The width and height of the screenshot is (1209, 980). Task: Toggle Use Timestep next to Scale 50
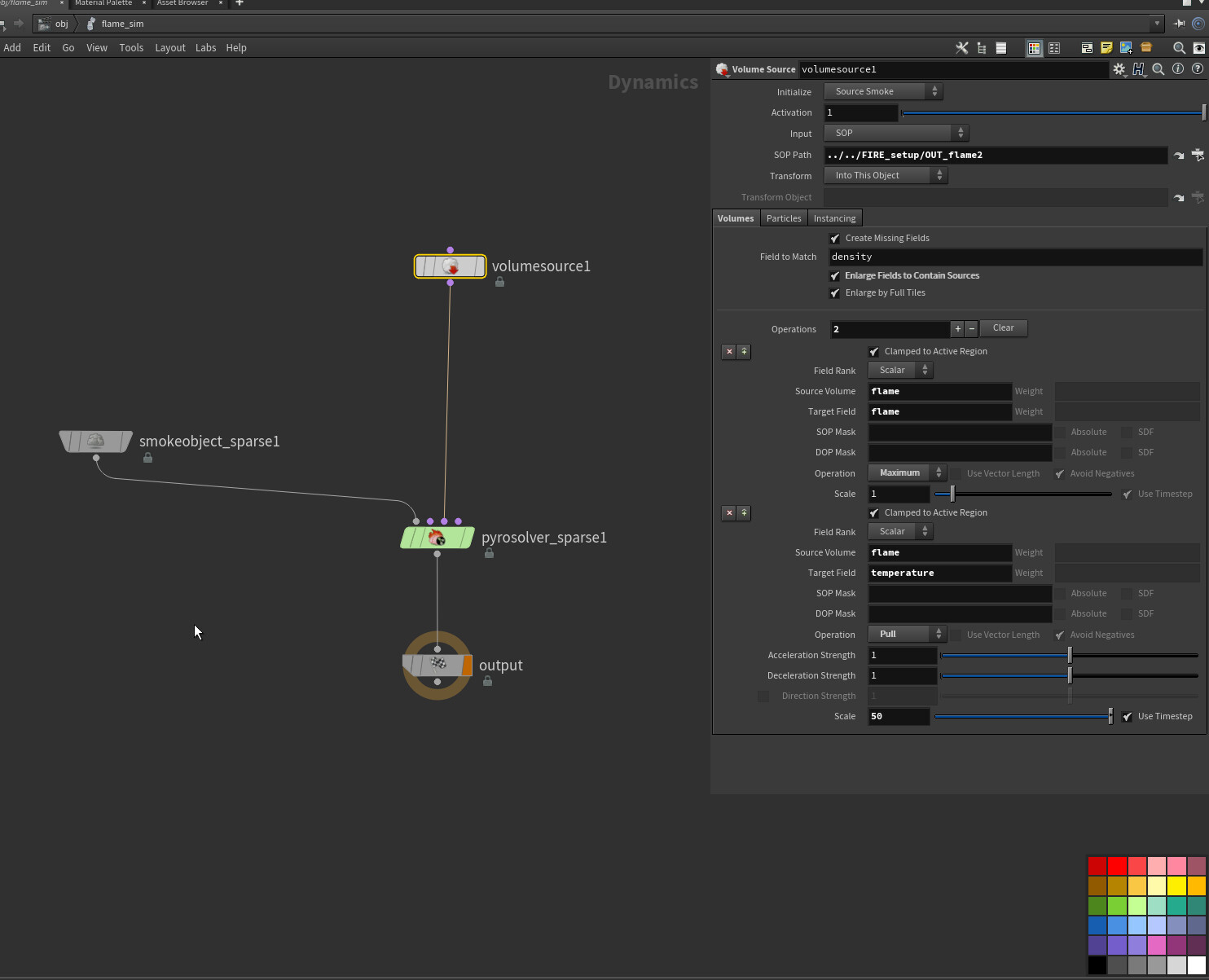(x=1127, y=717)
